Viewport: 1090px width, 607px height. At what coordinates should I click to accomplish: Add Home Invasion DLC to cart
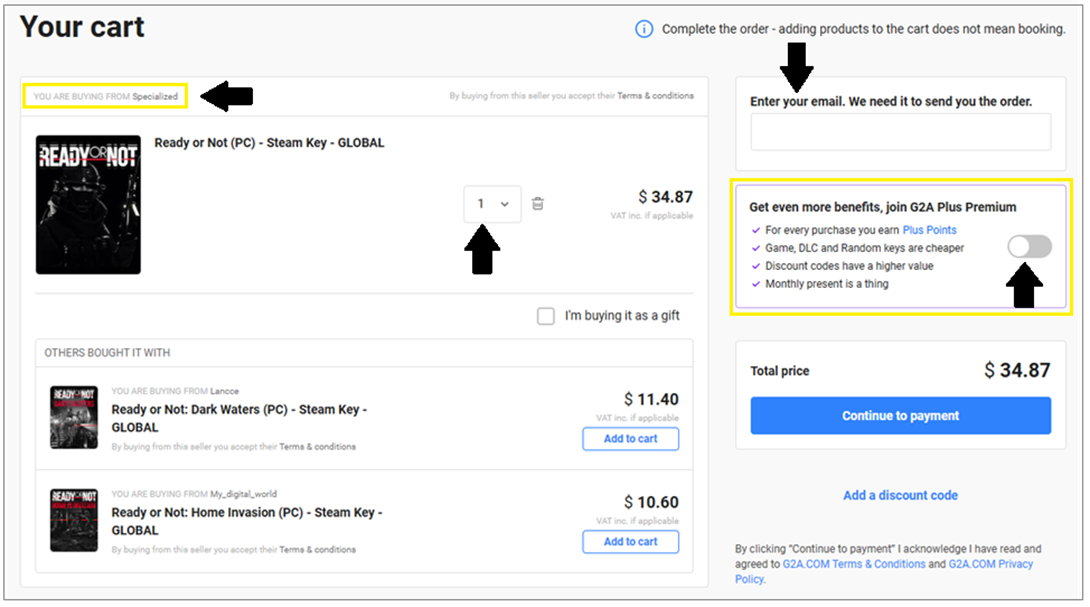pos(630,542)
